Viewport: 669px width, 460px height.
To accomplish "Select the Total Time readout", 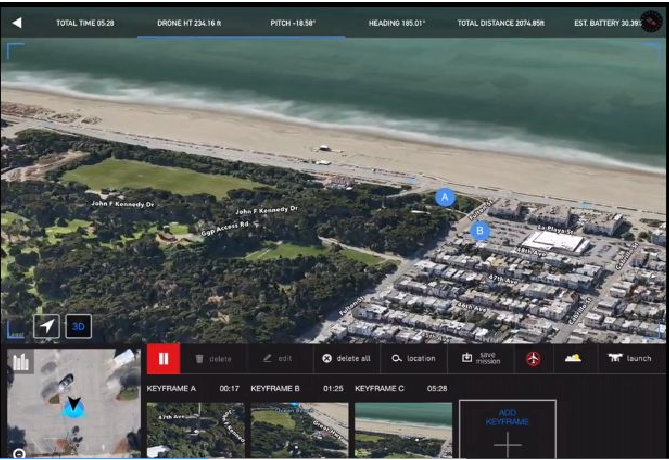I will (85, 23).
